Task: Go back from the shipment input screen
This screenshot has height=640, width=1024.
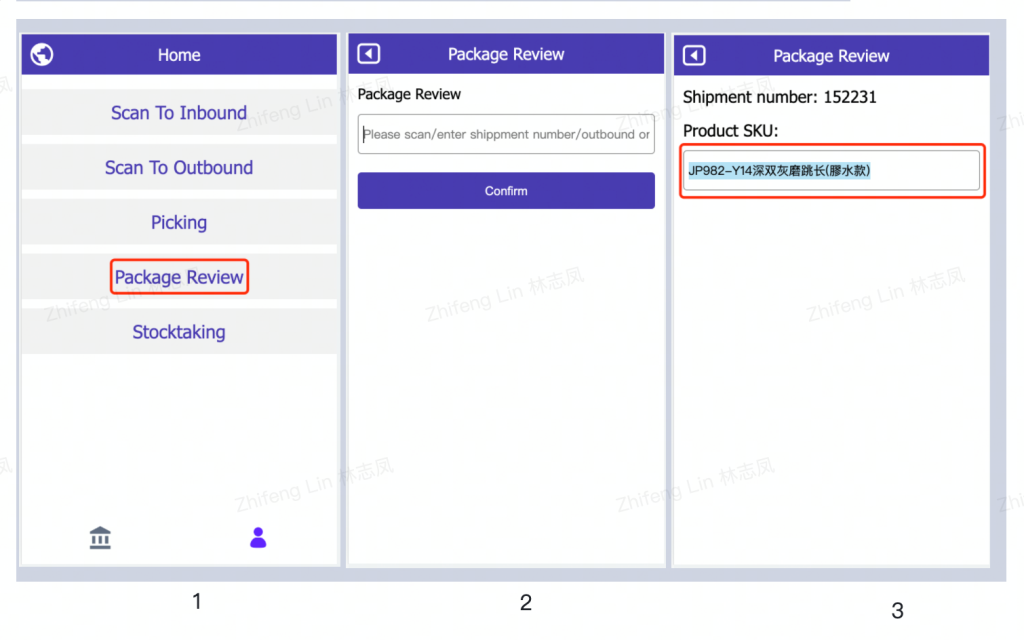Action: [369, 54]
